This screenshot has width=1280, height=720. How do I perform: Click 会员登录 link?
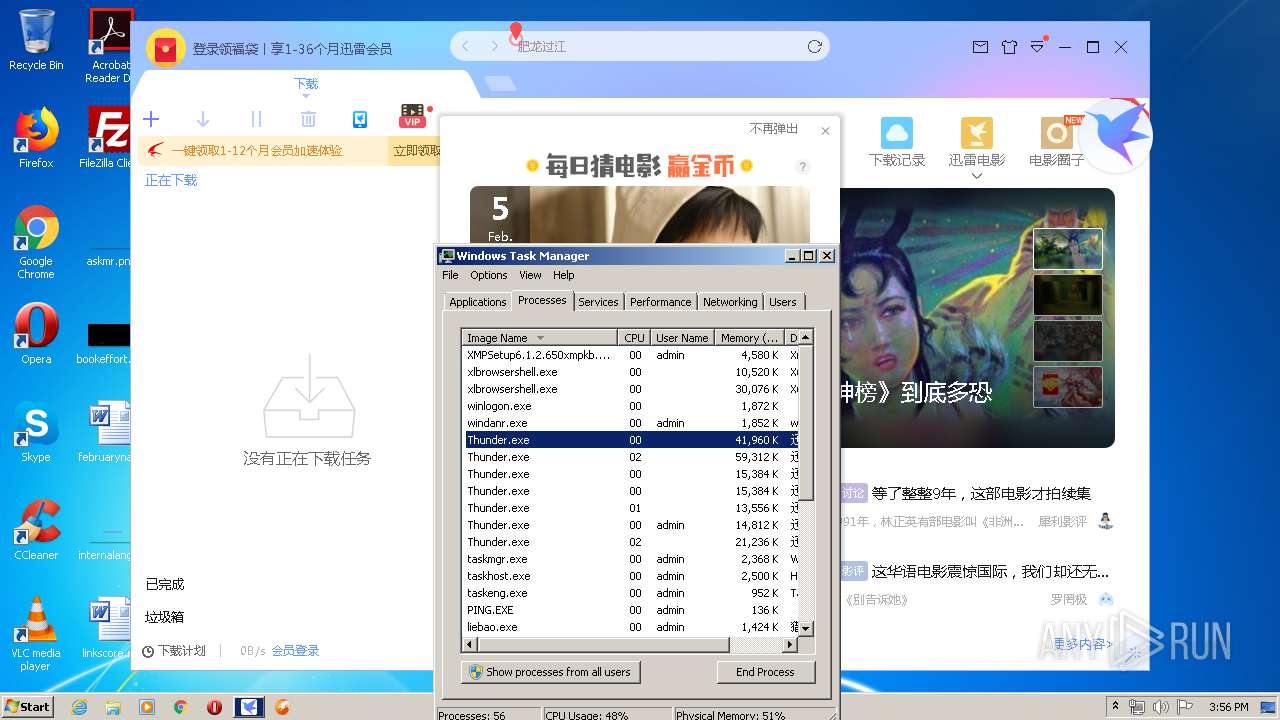point(296,650)
